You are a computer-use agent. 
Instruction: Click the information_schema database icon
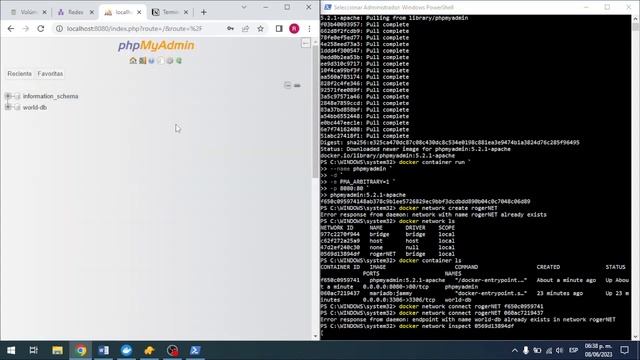tap(17, 96)
